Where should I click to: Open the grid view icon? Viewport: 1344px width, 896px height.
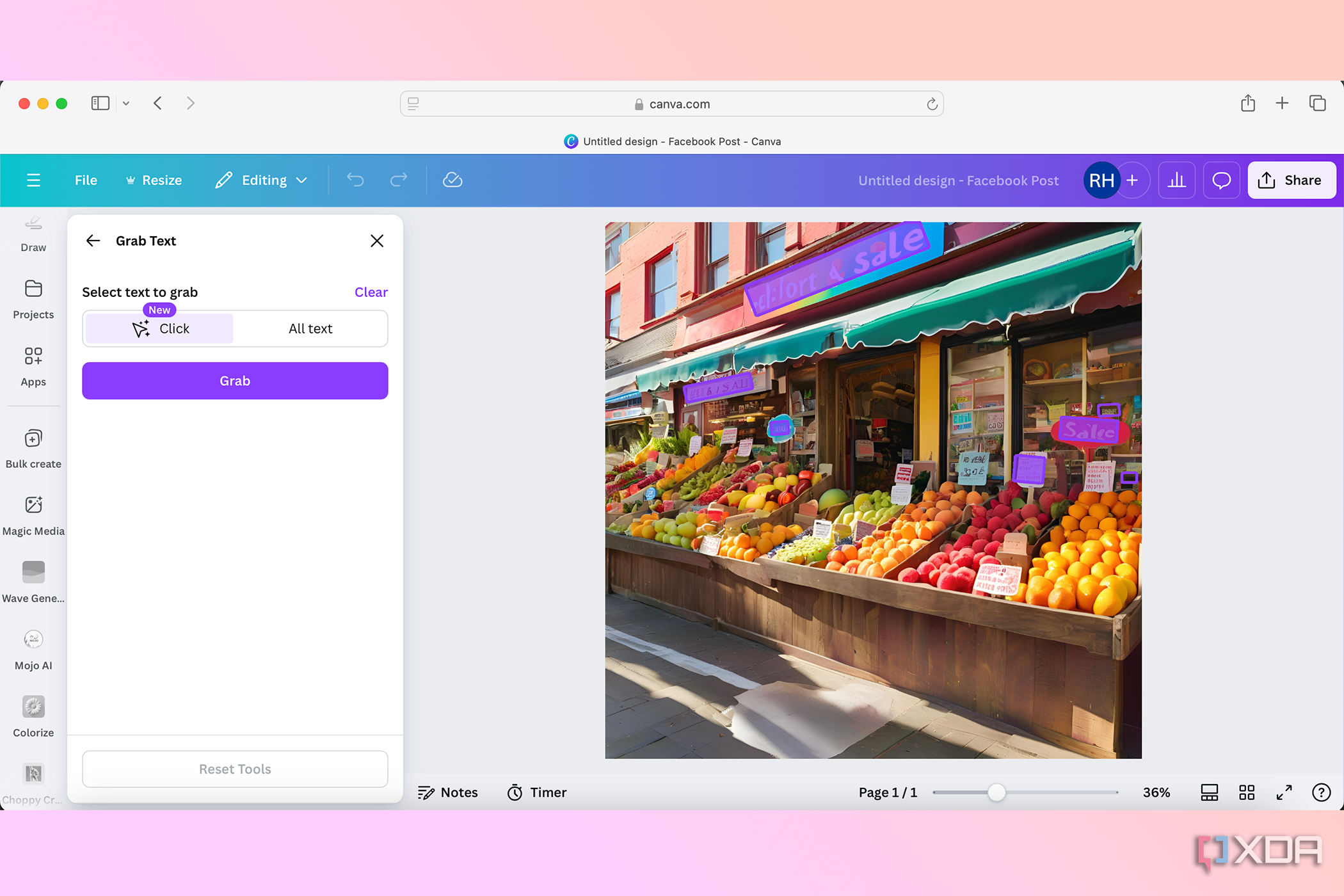(1247, 792)
